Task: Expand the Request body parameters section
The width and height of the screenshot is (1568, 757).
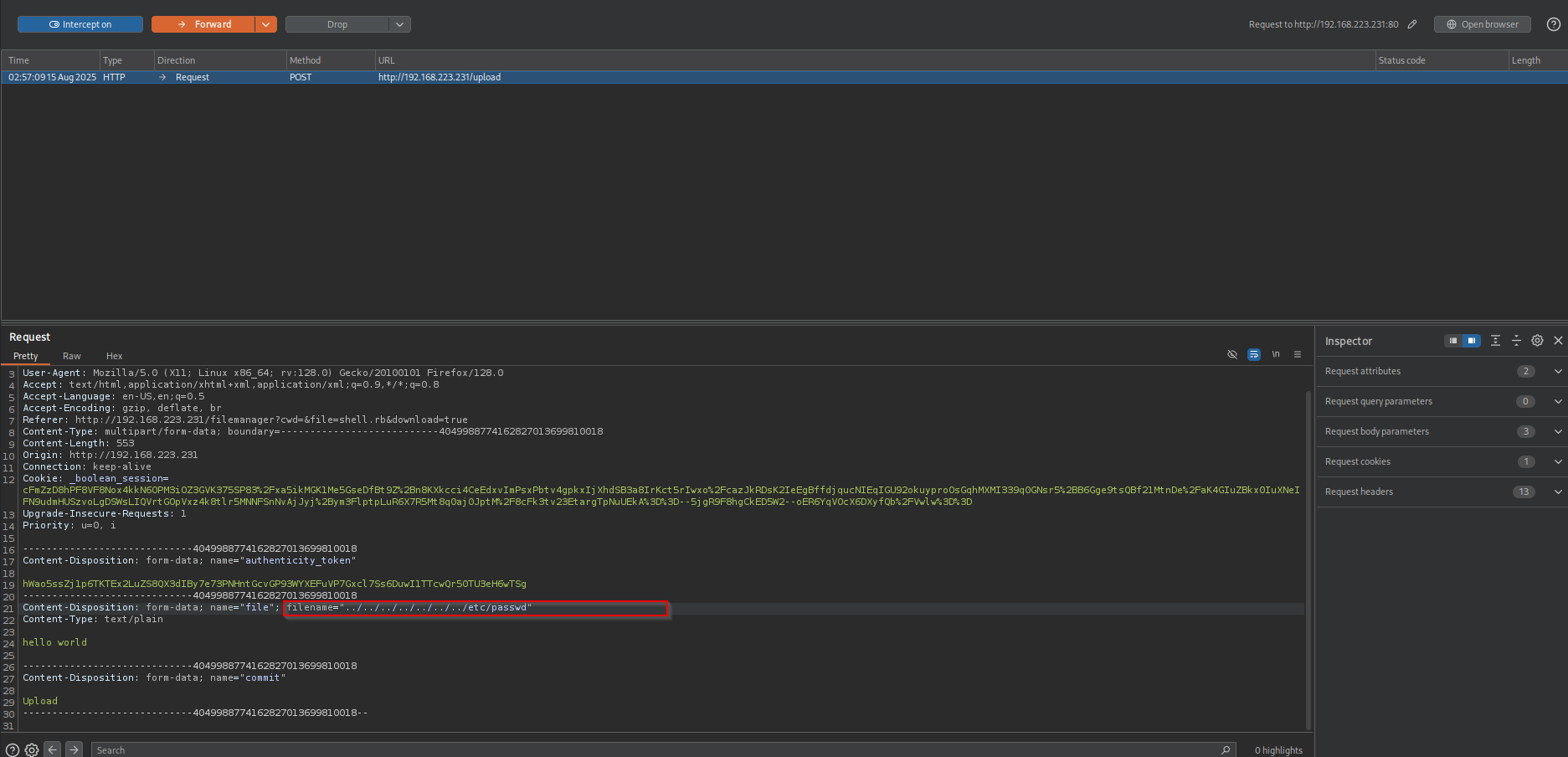Action: coord(1442,431)
